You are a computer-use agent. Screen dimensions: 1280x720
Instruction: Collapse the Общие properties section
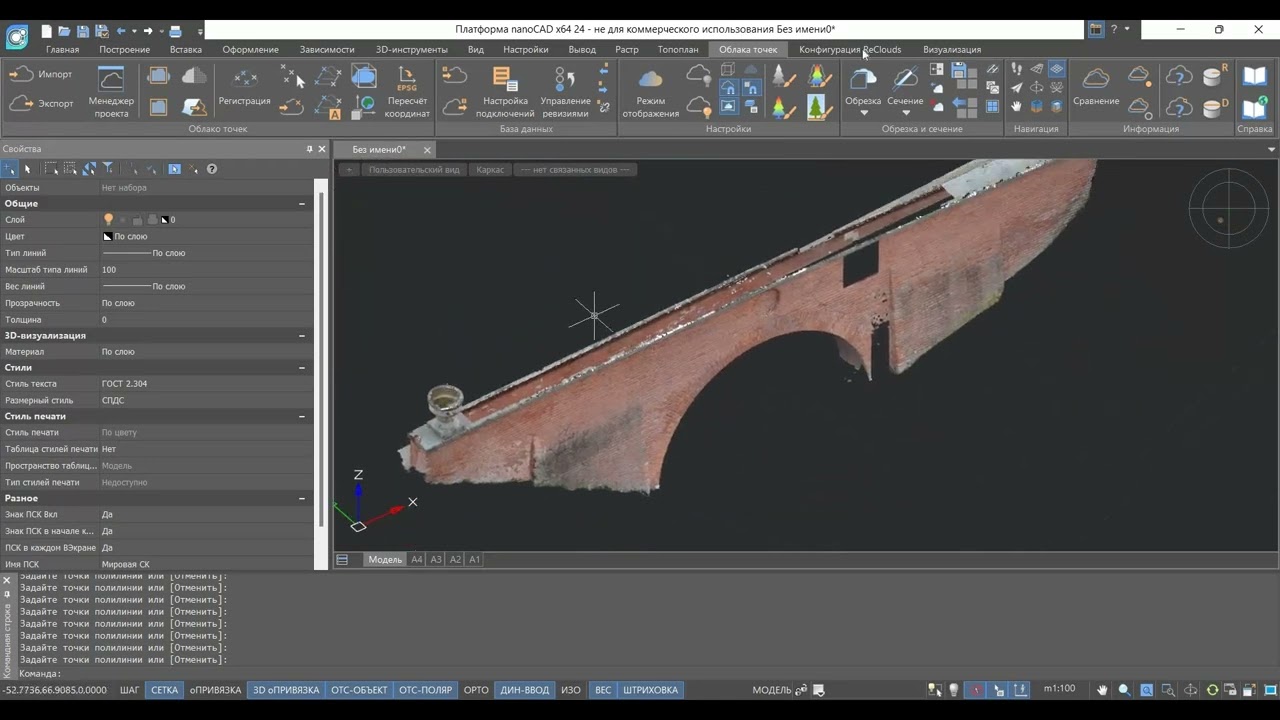tap(302, 204)
